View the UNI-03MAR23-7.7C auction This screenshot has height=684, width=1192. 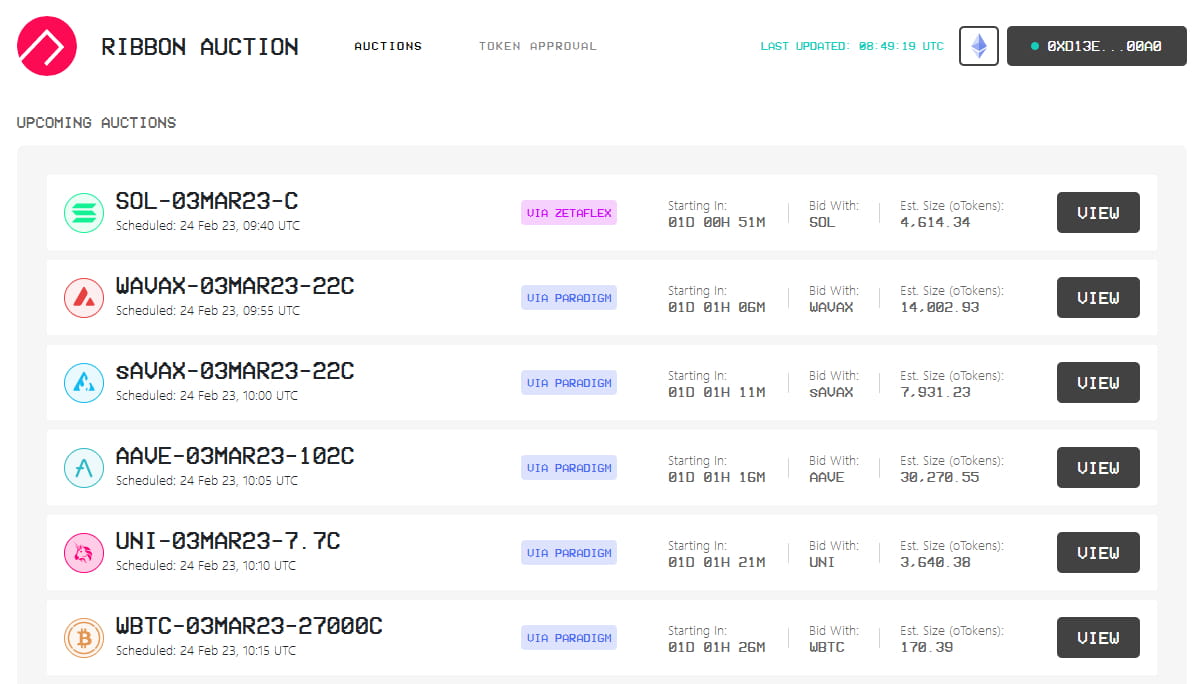pos(1098,553)
